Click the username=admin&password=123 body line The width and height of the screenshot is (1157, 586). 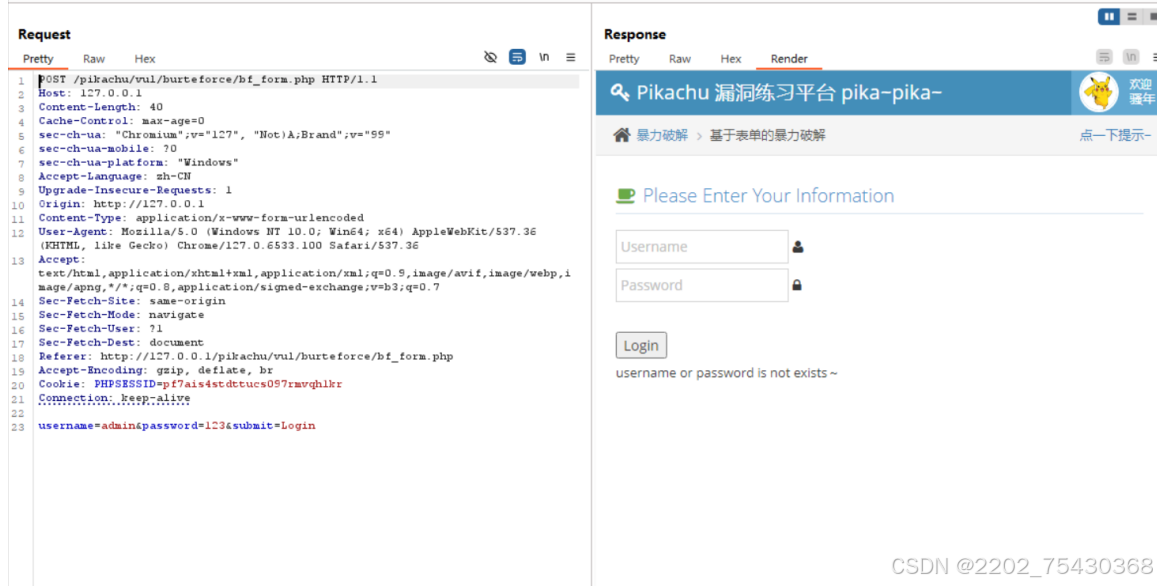click(177, 425)
